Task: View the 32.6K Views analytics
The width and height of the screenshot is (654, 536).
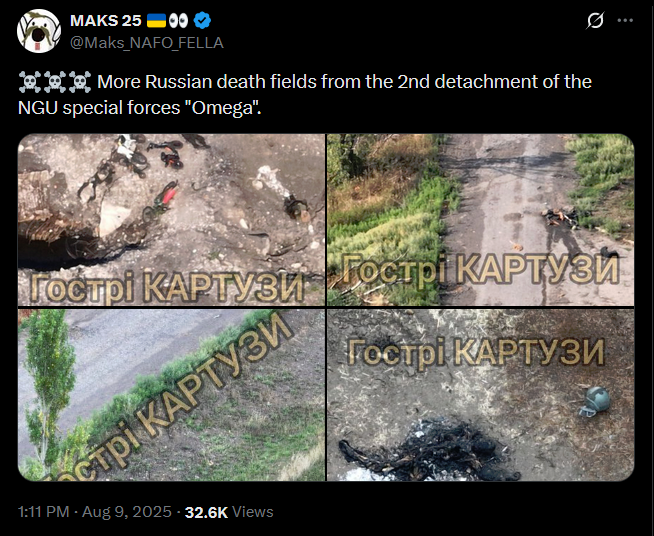Action: 229,512
